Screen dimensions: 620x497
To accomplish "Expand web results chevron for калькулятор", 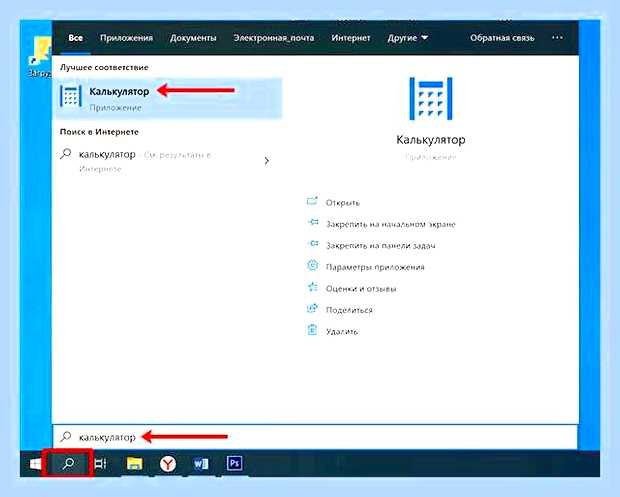I will click(267, 161).
